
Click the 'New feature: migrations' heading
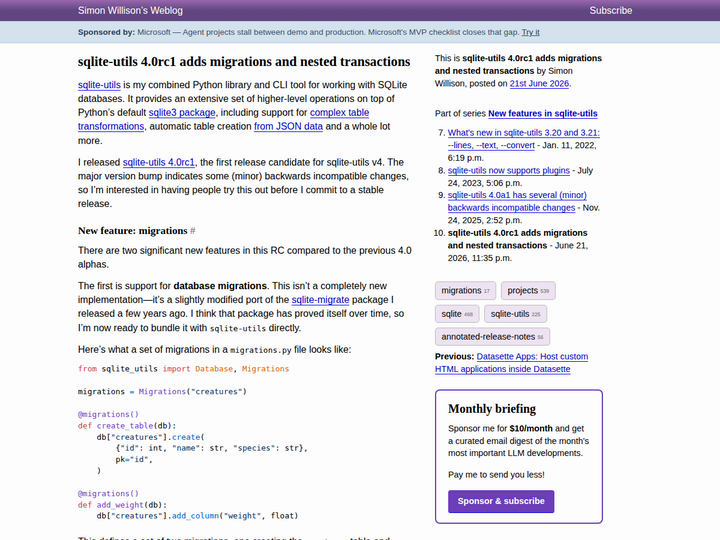tap(133, 231)
